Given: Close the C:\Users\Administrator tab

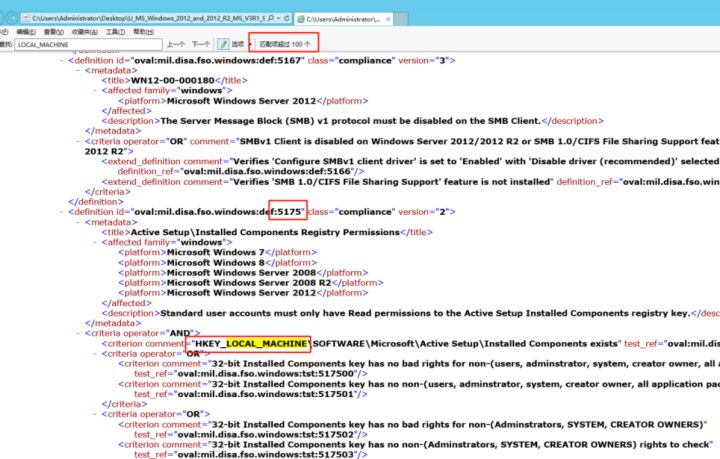Looking at the screenshot, I should coord(388,19).
